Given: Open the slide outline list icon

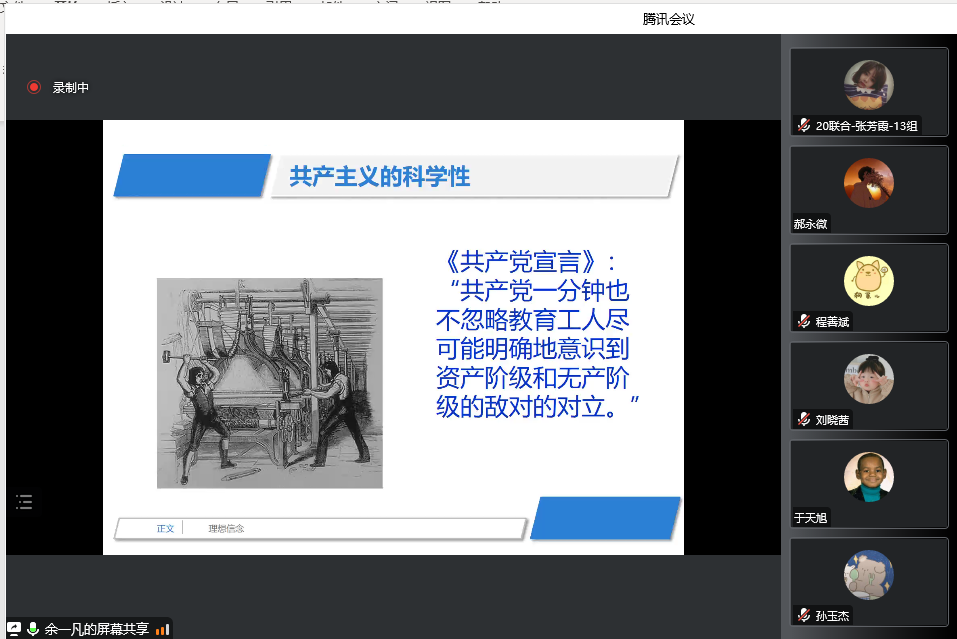Looking at the screenshot, I should [24, 502].
